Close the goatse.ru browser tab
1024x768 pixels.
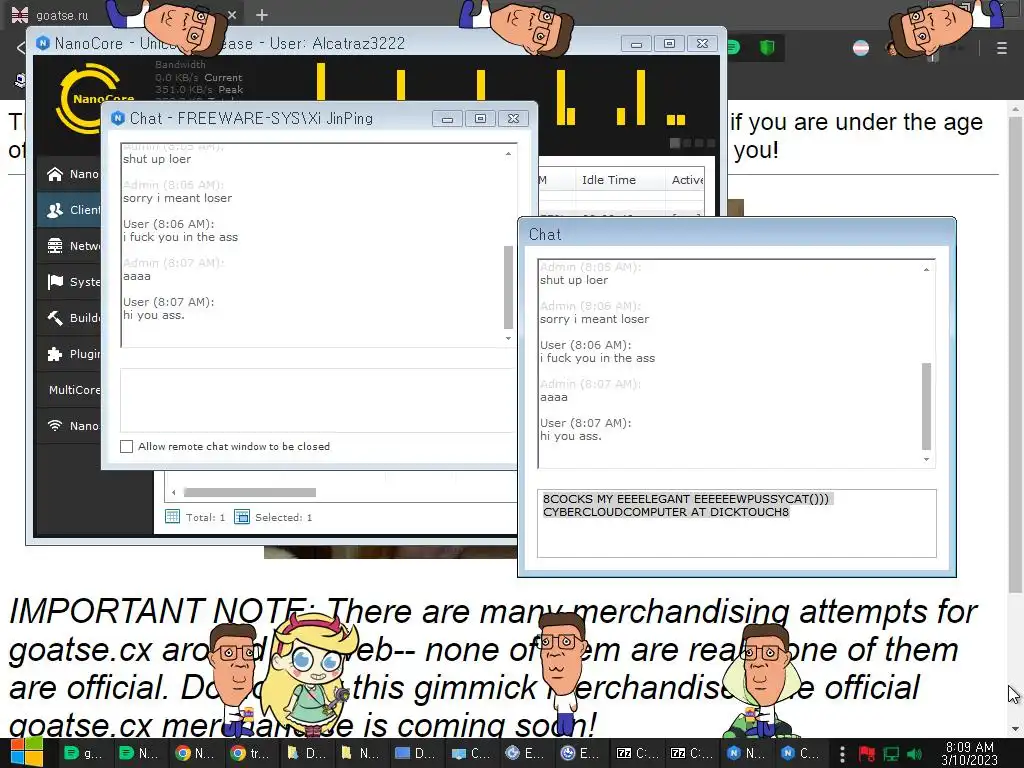point(232,14)
